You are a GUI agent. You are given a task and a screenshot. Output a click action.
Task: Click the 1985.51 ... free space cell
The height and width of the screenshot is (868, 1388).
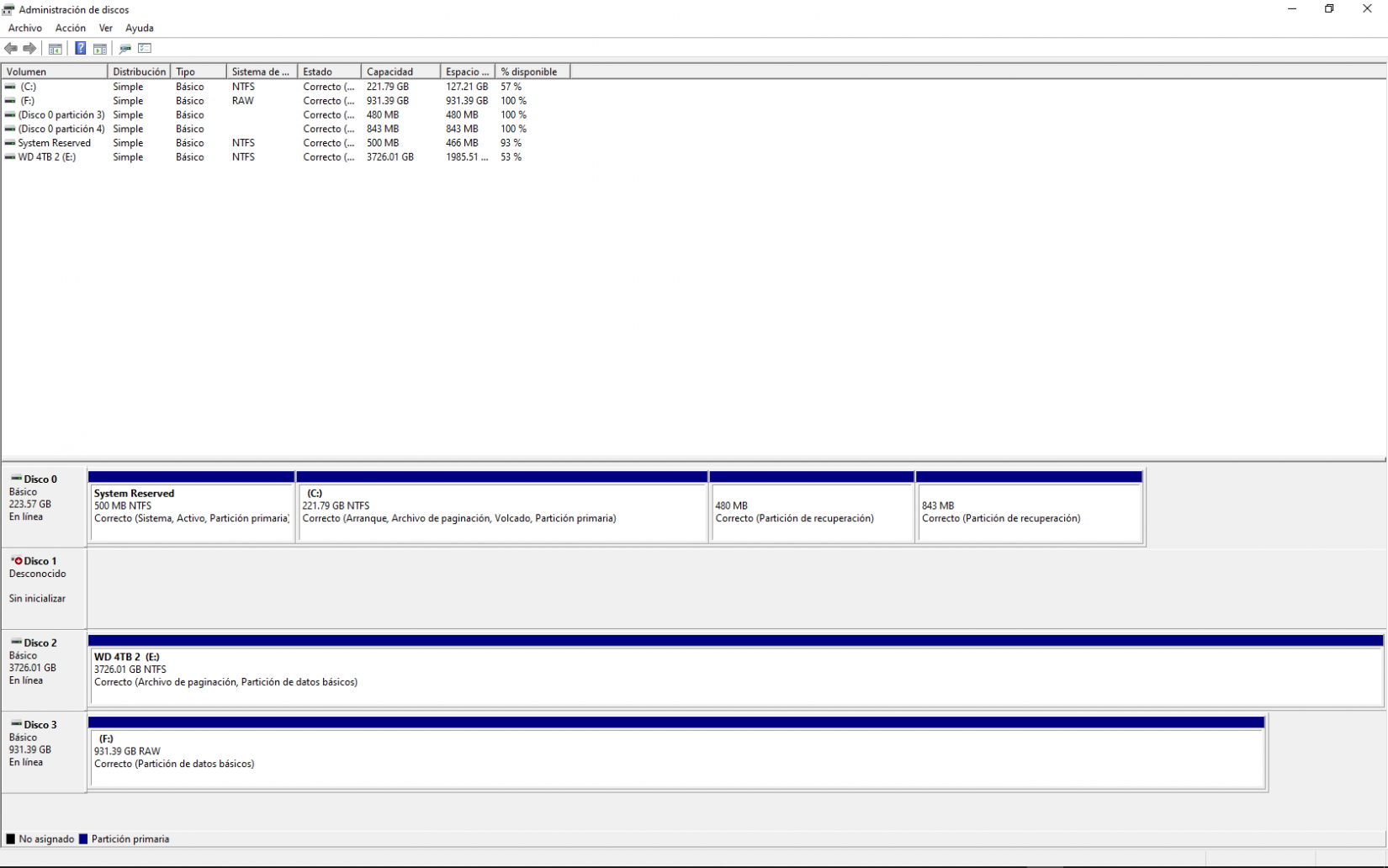(467, 157)
